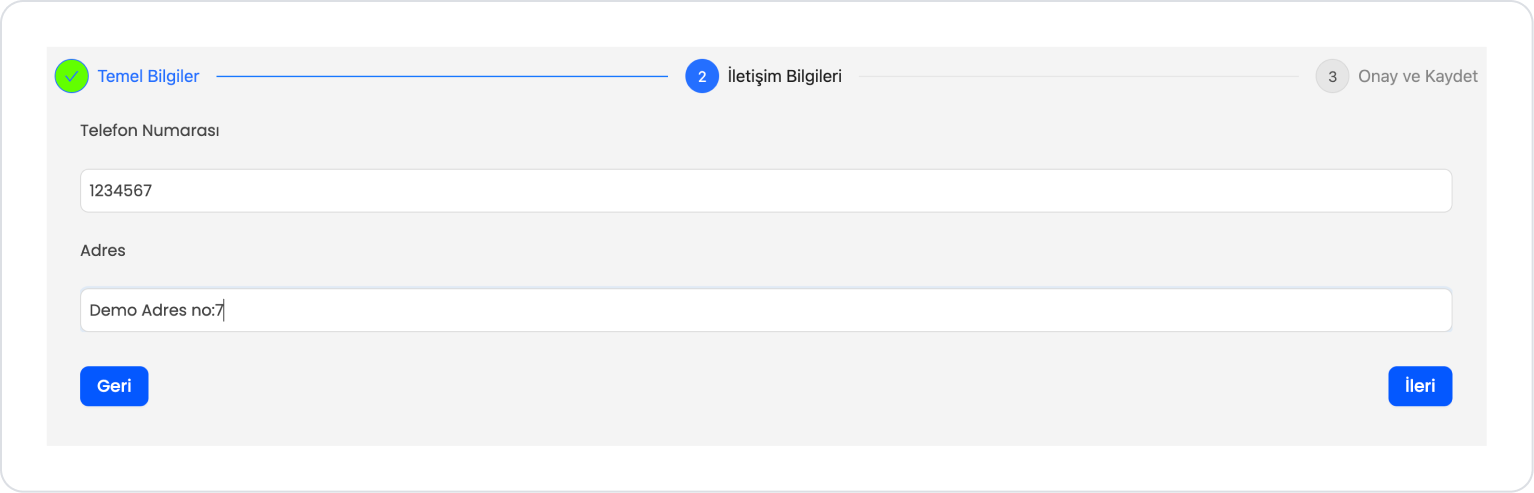Click the number 3 inside the last step
This screenshot has width=1534, height=493.
click(1332, 76)
